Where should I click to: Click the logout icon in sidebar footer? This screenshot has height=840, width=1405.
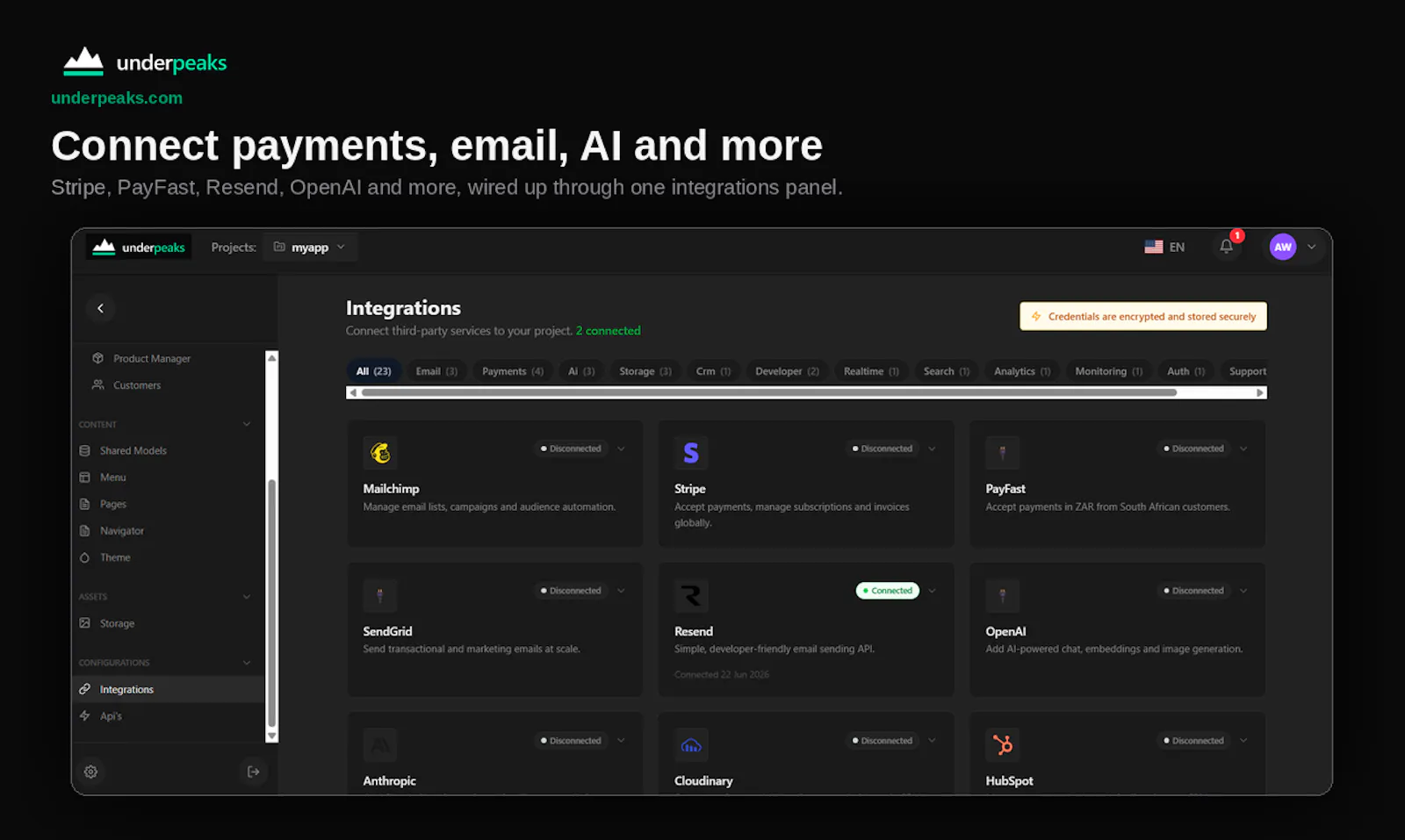click(x=253, y=772)
